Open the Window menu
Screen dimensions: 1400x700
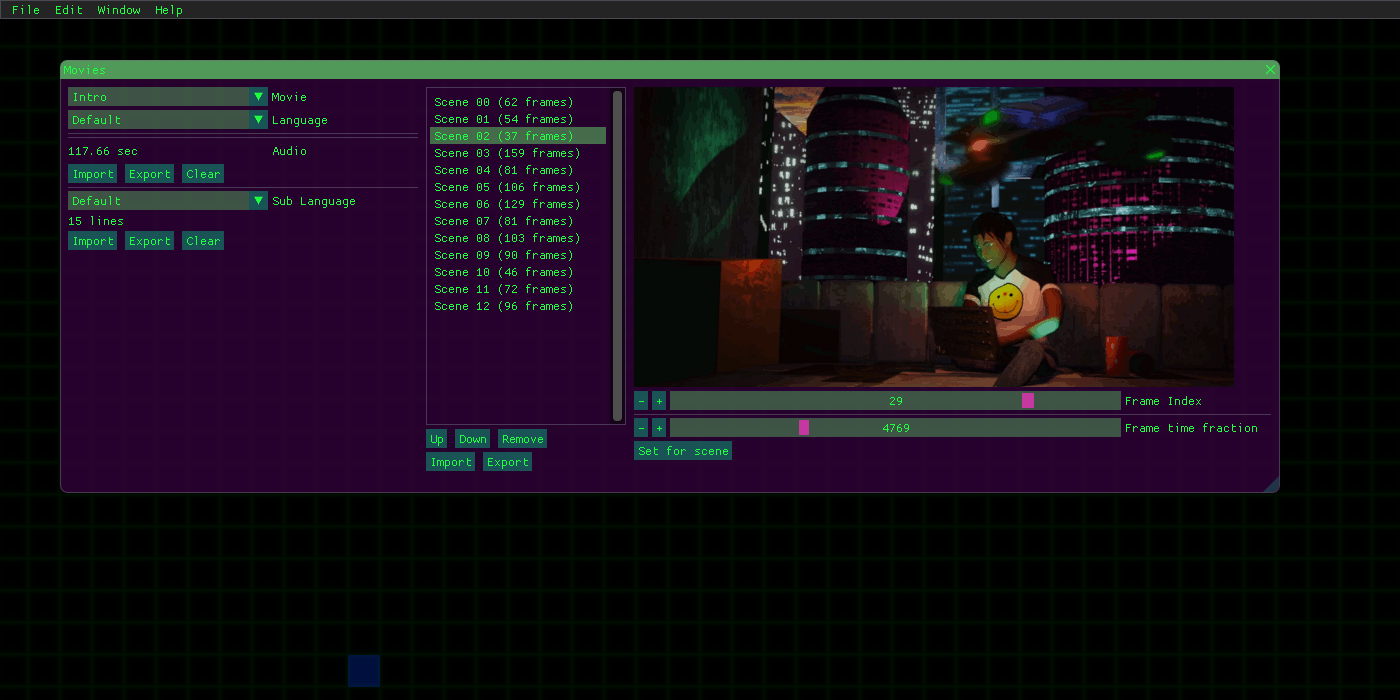coord(119,10)
